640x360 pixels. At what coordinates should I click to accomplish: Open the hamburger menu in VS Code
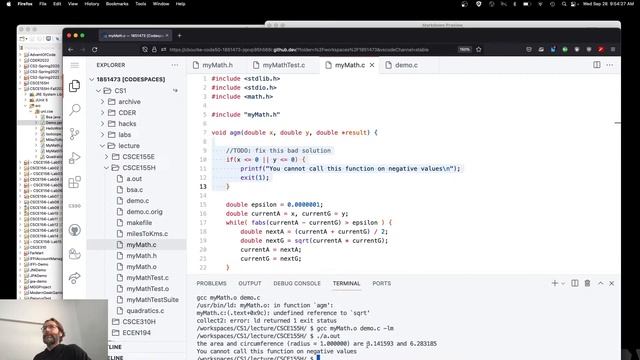[74, 65]
